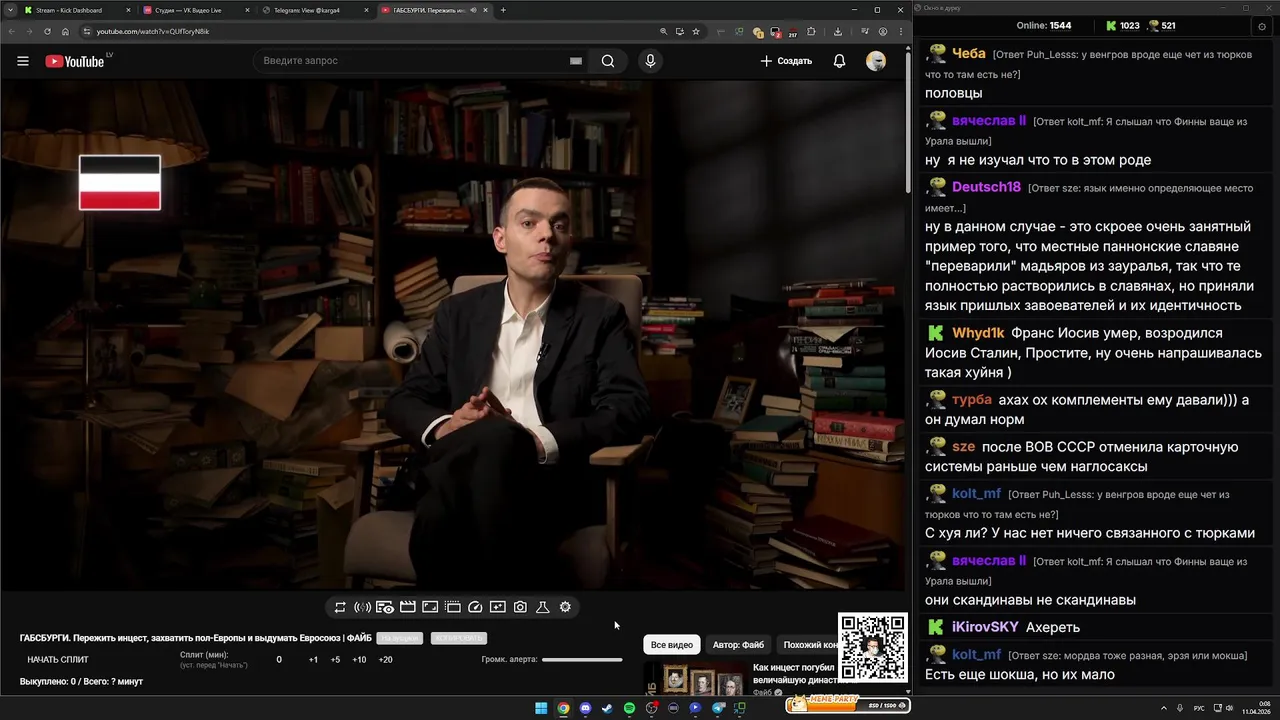Open the YouTube account avatar menu

pos(876,61)
